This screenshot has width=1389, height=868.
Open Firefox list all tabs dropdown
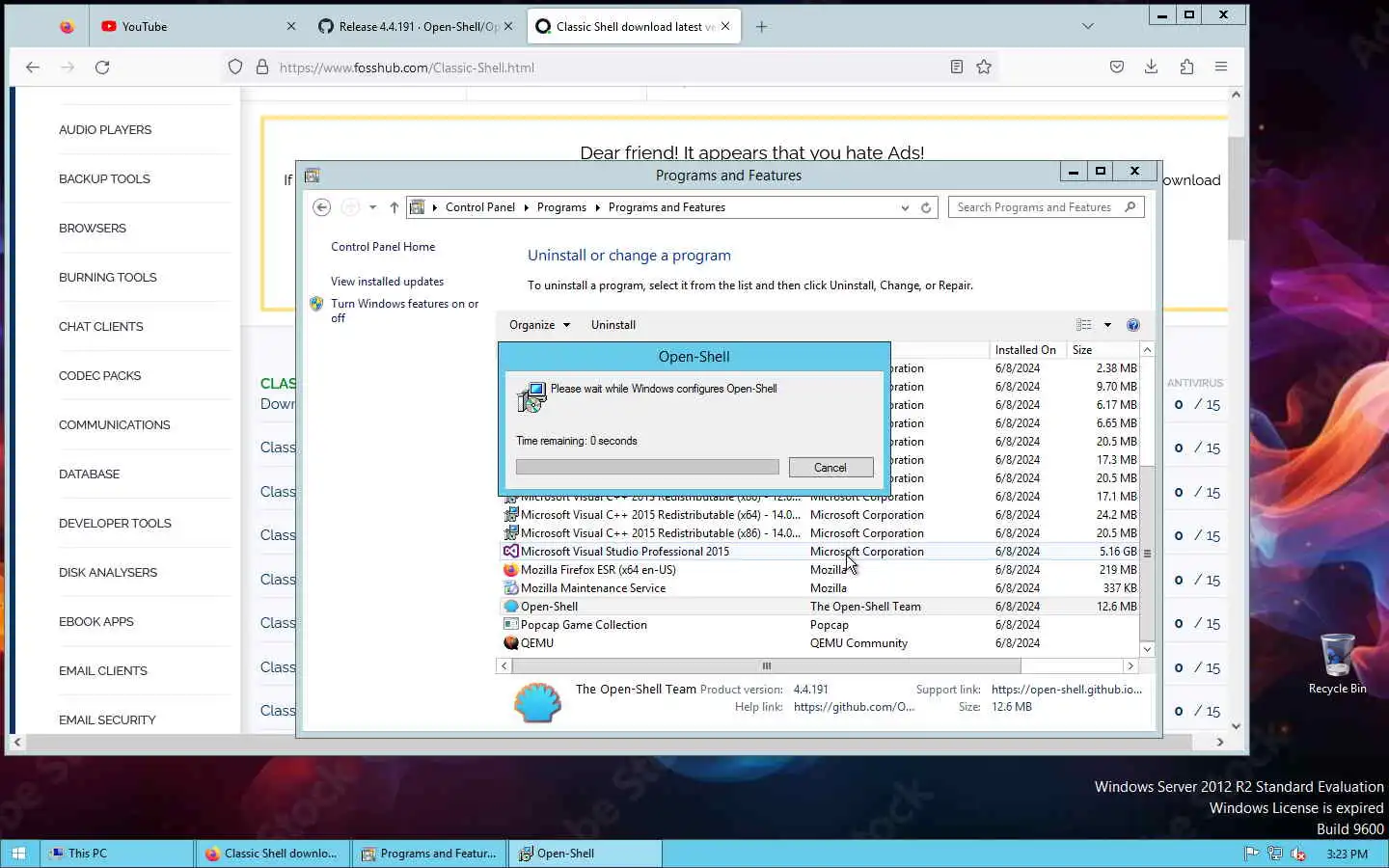(x=1088, y=27)
